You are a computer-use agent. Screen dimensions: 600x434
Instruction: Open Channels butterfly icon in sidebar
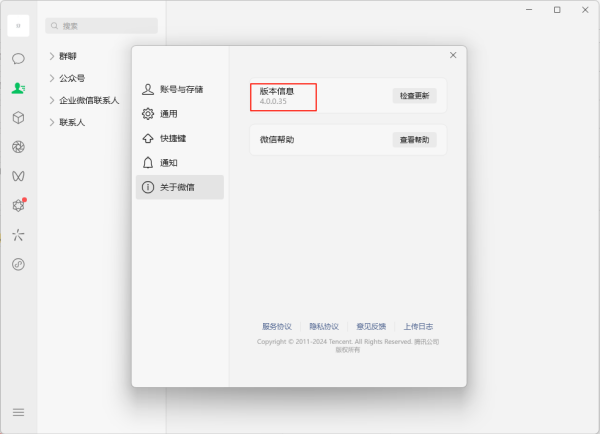[18, 176]
